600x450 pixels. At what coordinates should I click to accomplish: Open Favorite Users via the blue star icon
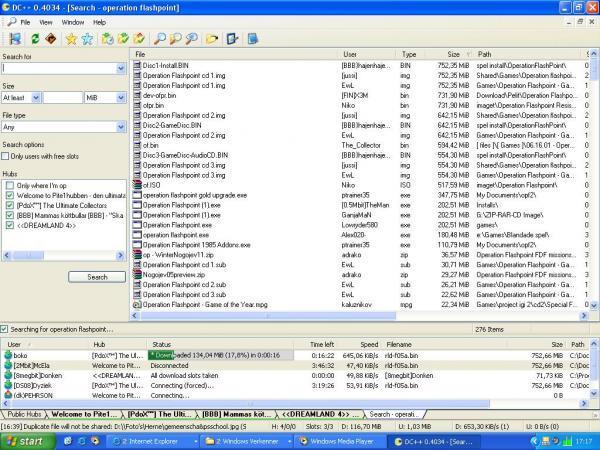click(87, 39)
